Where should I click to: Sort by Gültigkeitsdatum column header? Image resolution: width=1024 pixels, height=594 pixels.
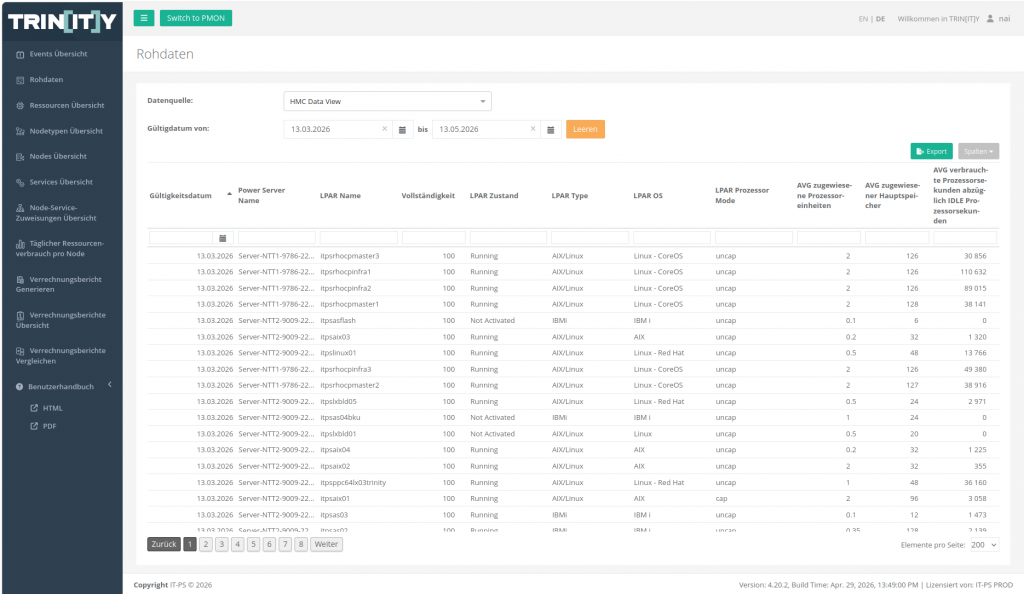pyautogui.click(x=180, y=196)
